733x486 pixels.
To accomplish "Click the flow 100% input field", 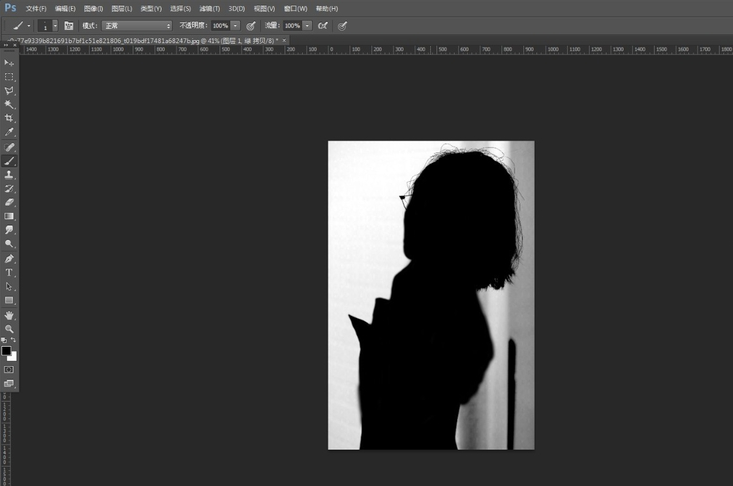I will click(x=292, y=25).
